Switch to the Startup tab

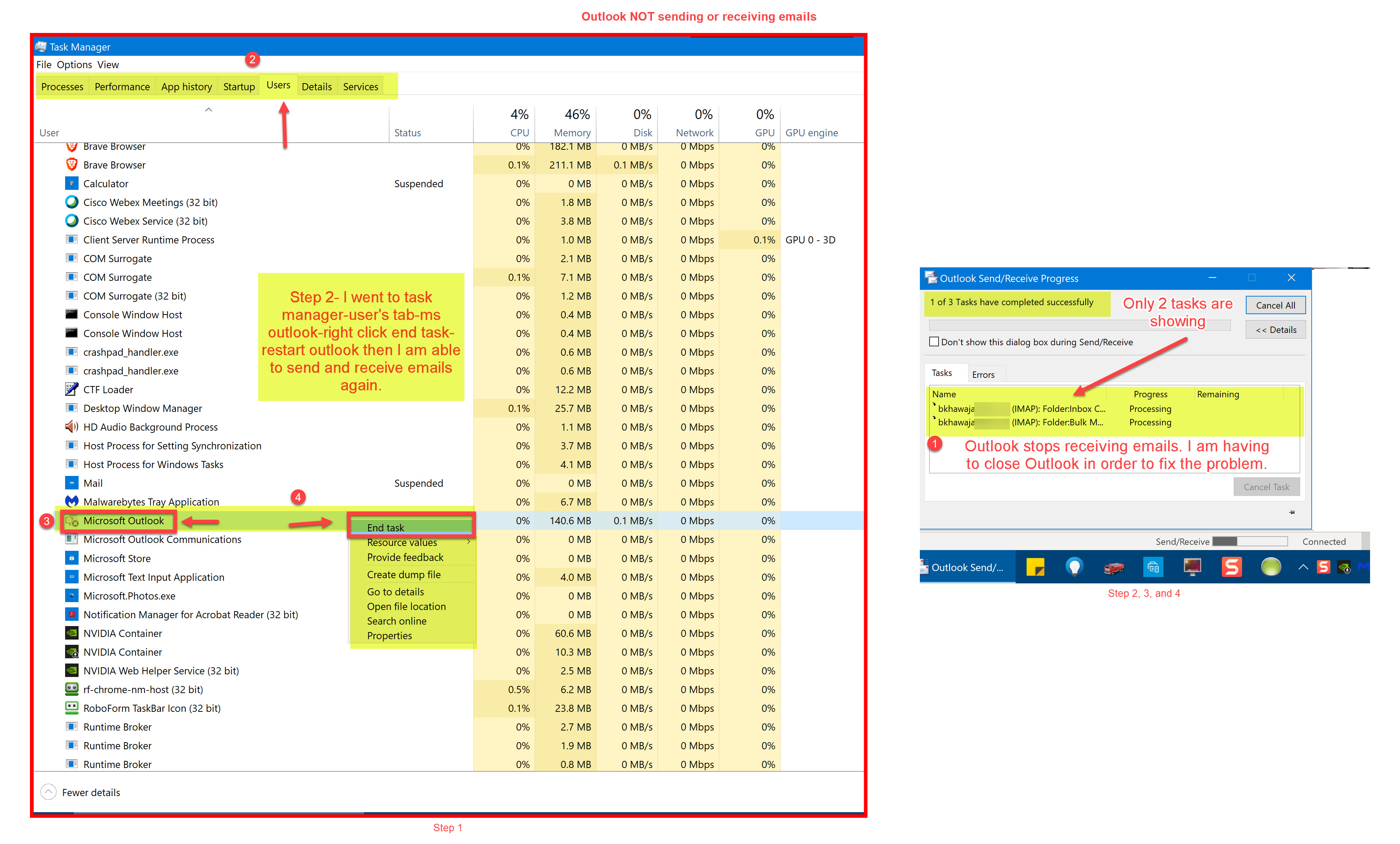[239, 86]
